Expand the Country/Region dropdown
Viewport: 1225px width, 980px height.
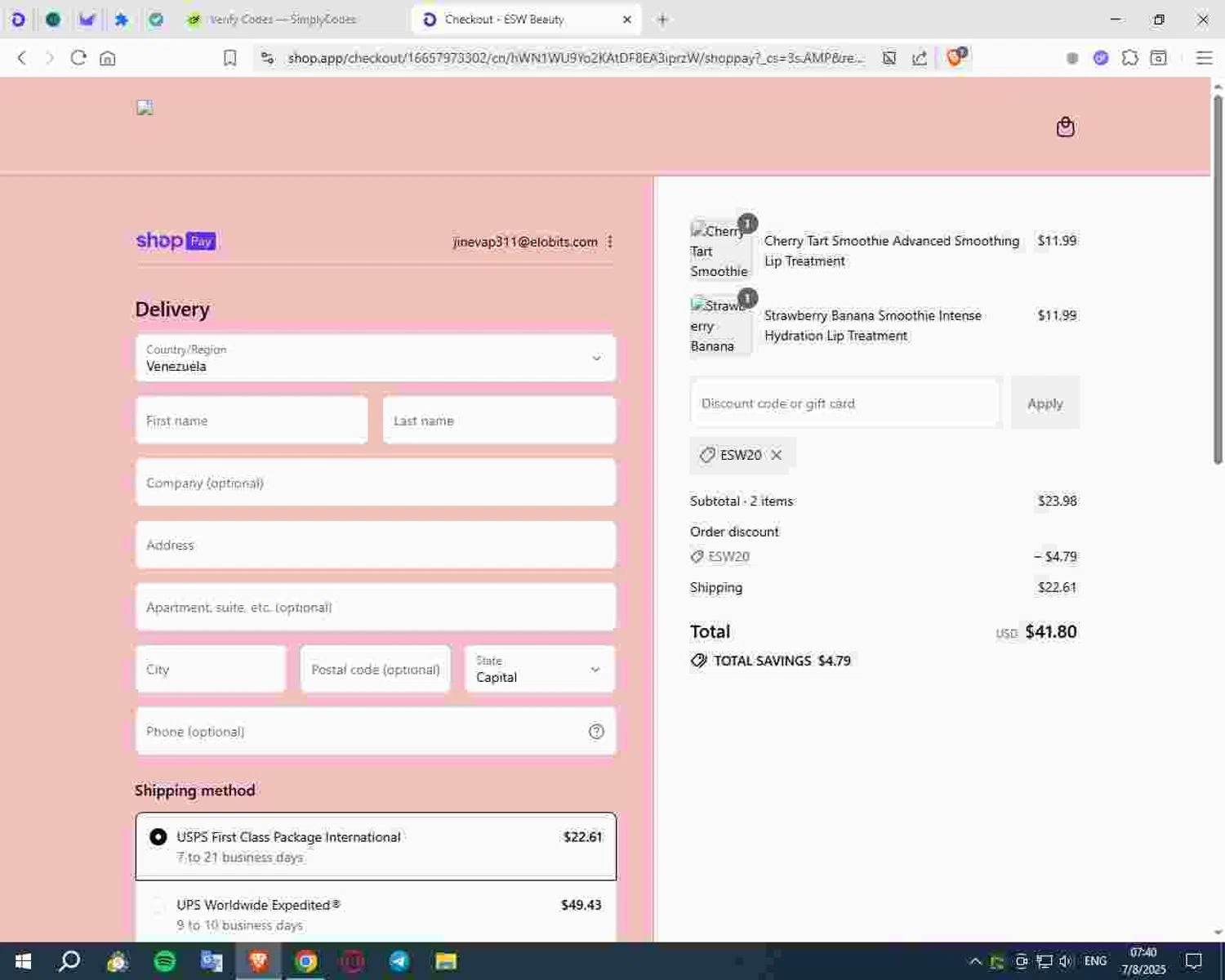tap(376, 358)
